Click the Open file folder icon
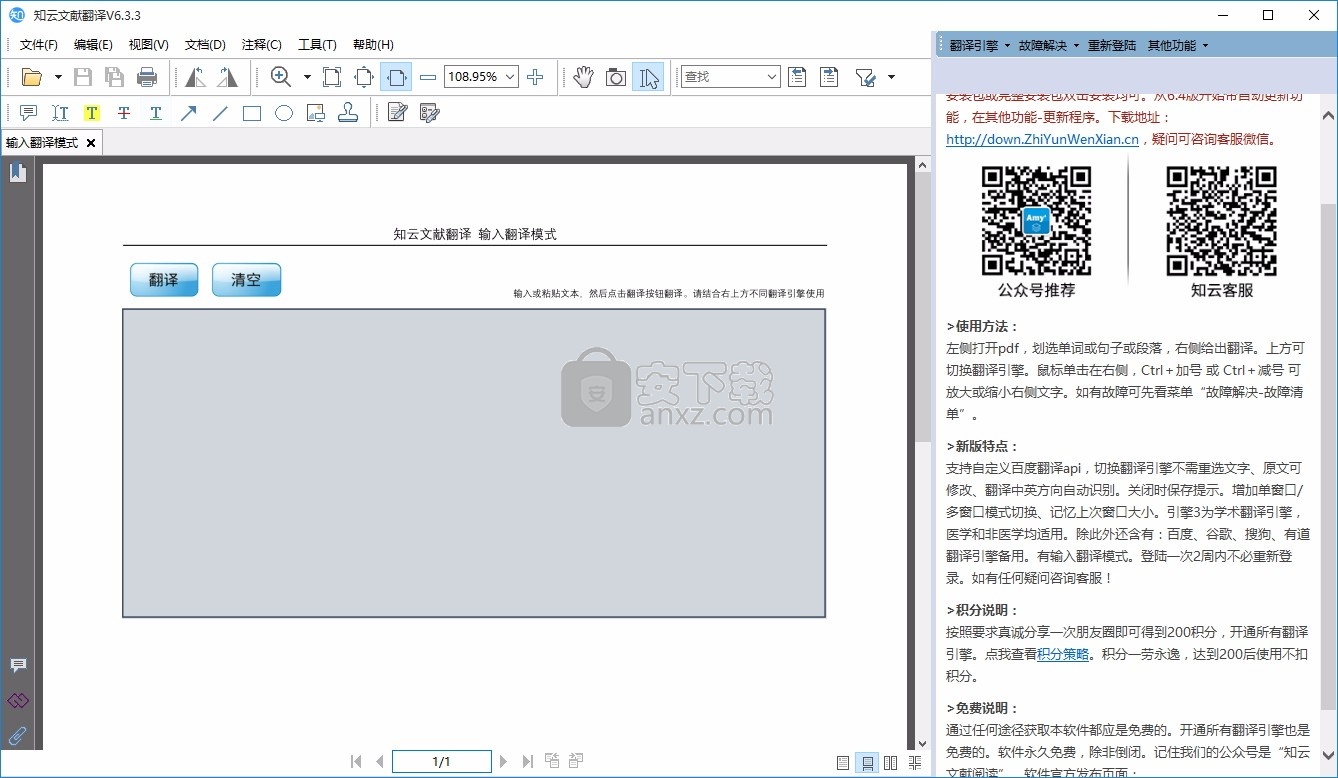This screenshot has height=778, width=1338. [32, 77]
